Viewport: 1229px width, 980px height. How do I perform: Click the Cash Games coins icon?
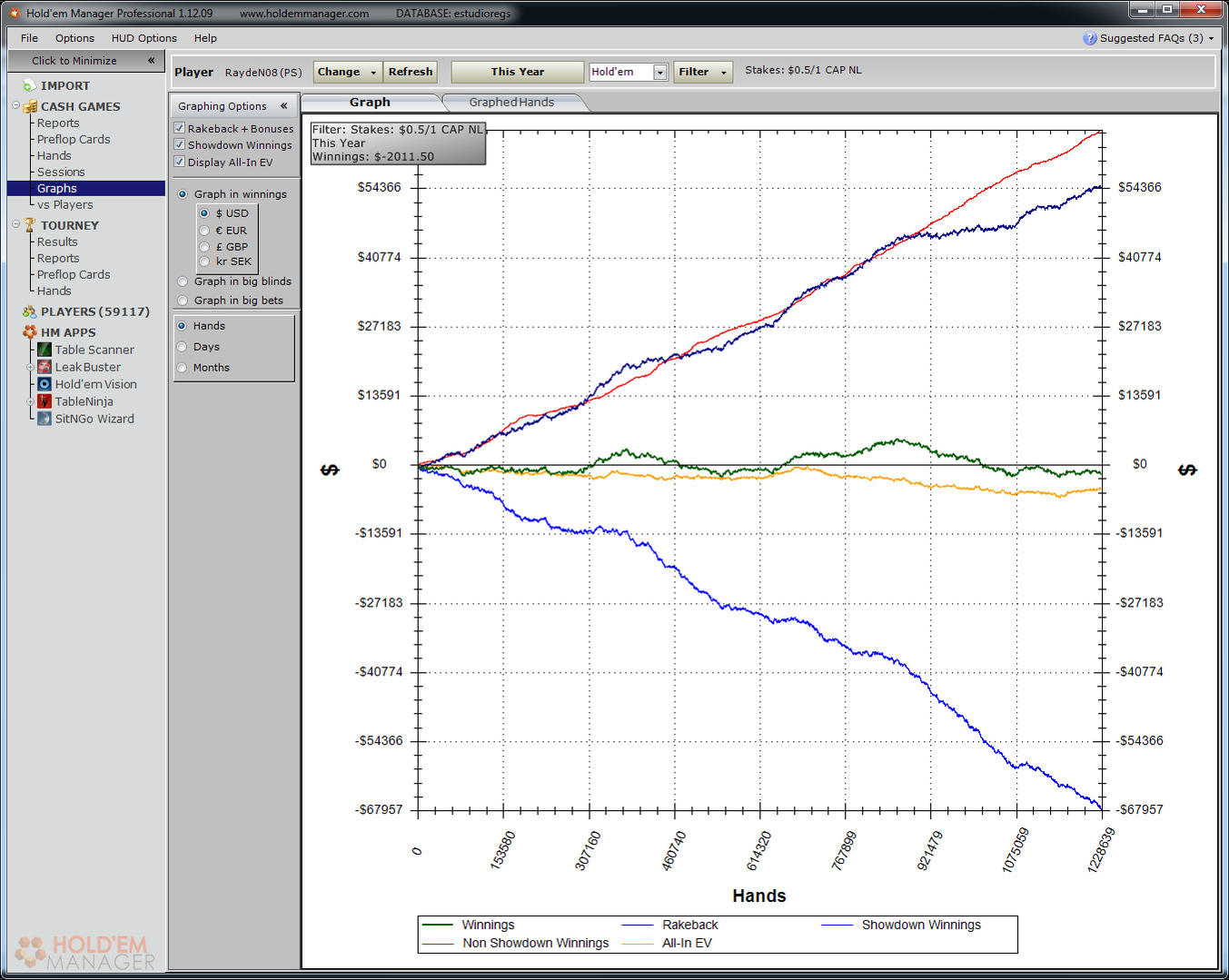coord(30,106)
